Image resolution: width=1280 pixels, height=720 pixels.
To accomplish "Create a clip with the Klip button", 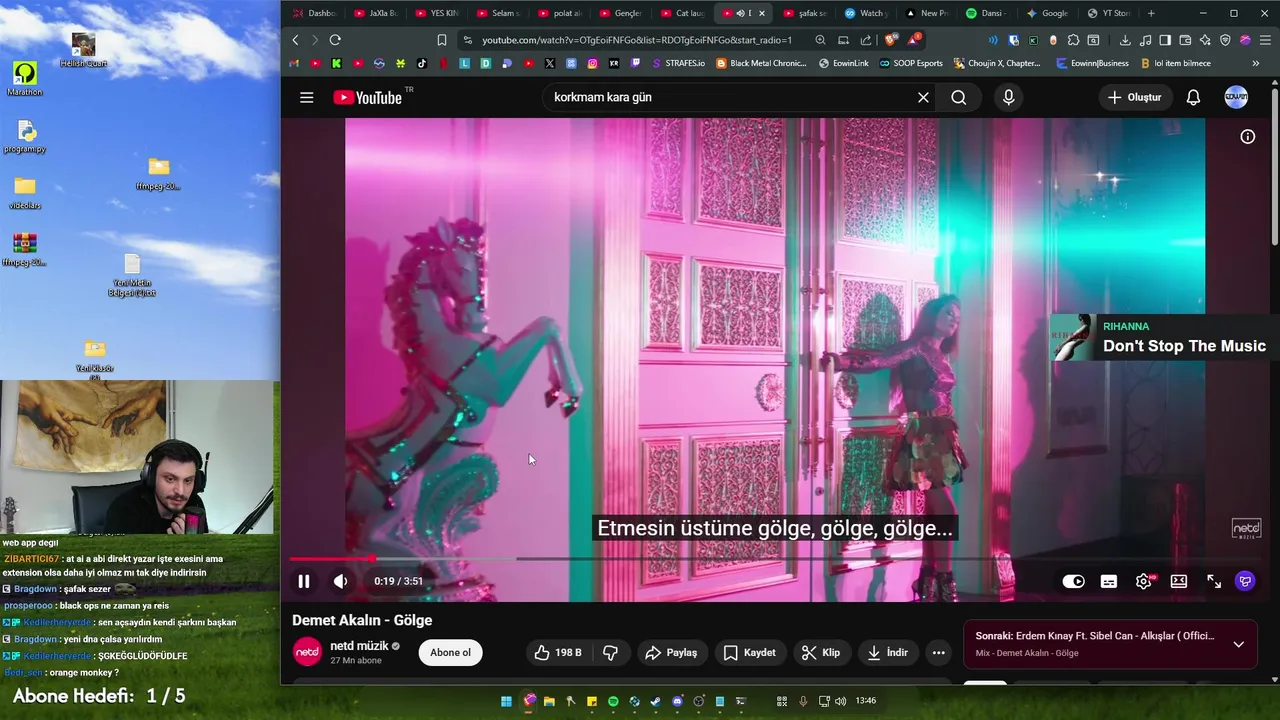I will [820, 652].
